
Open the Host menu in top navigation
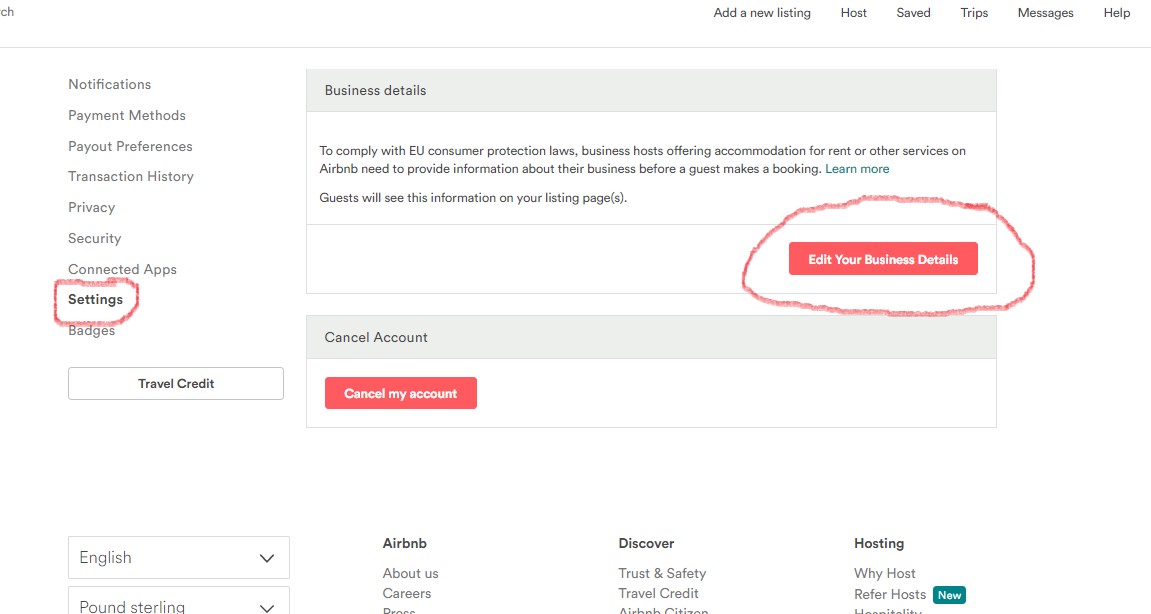click(854, 13)
